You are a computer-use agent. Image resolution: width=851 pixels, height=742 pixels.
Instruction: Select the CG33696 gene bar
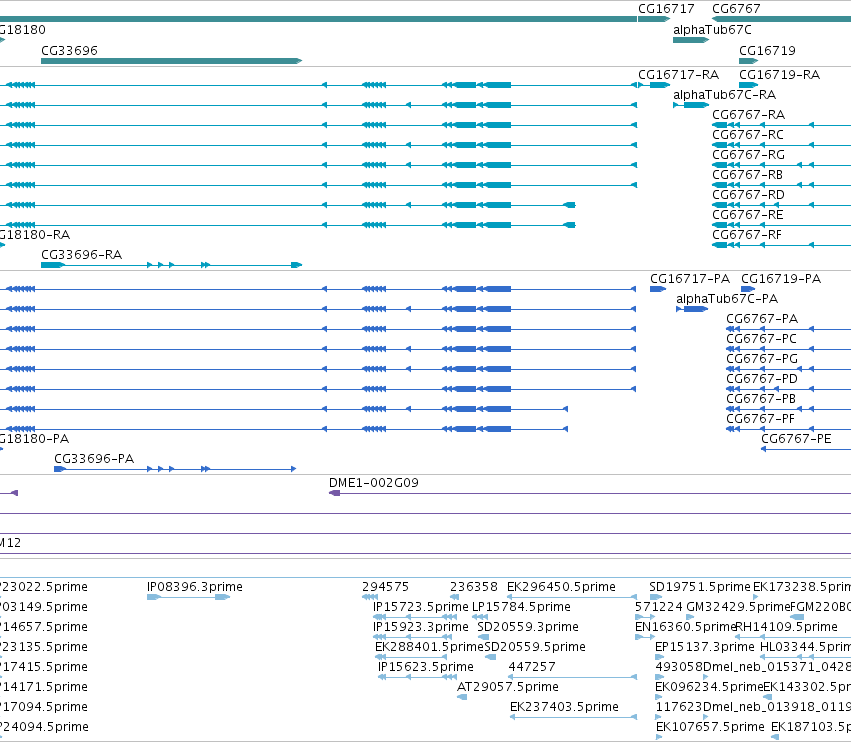tap(172, 61)
